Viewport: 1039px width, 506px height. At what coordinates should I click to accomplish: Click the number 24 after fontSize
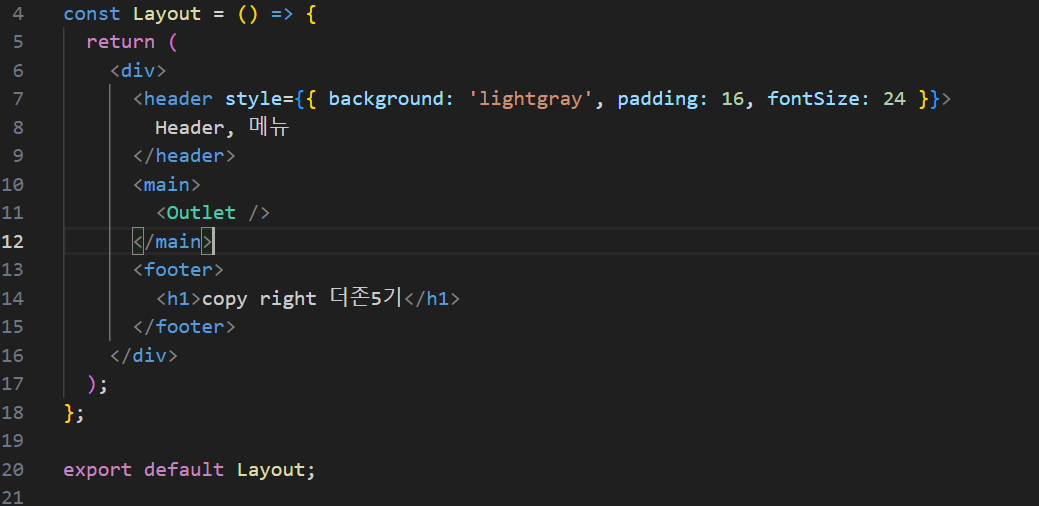(x=894, y=99)
